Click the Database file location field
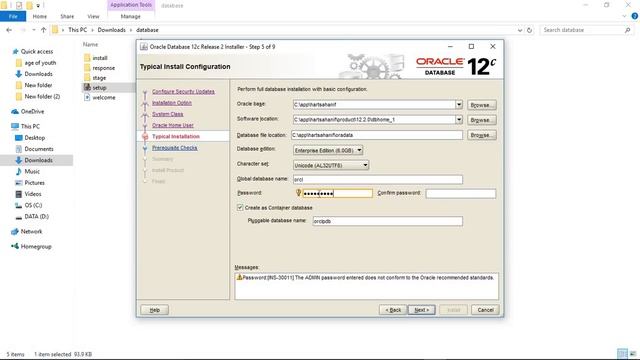640x360 pixels. tap(377, 135)
